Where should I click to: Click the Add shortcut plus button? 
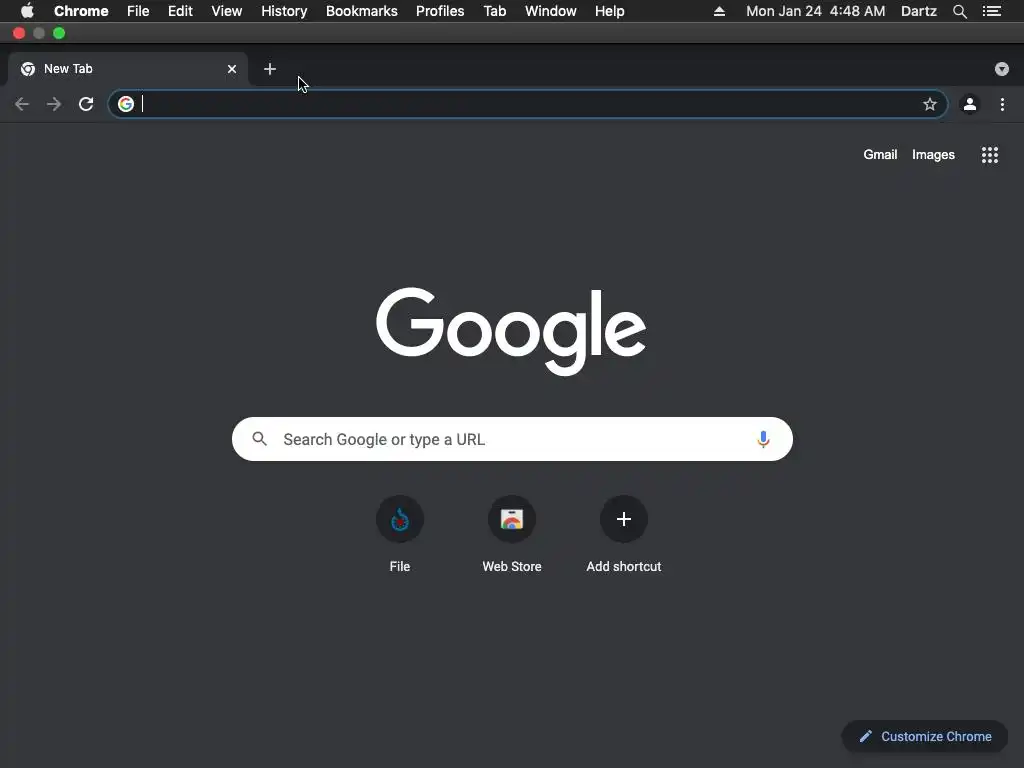pyautogui.click(x=624, y=519)
